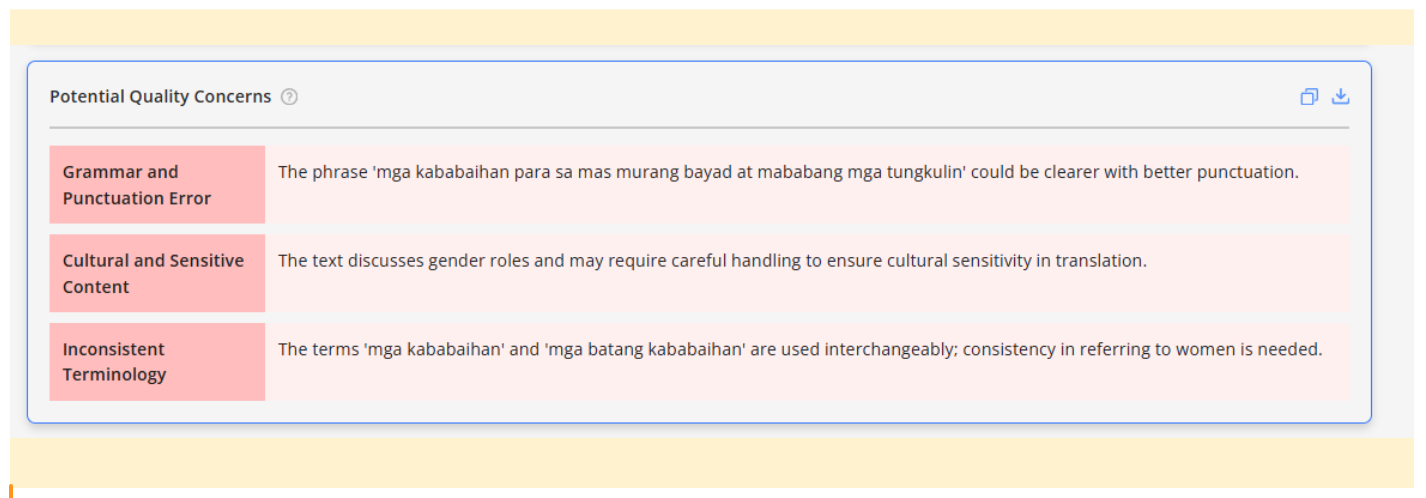Click the sentence beginning 'The phrase'
Viewport: 1426px width, 498px height.
[788, 172]
